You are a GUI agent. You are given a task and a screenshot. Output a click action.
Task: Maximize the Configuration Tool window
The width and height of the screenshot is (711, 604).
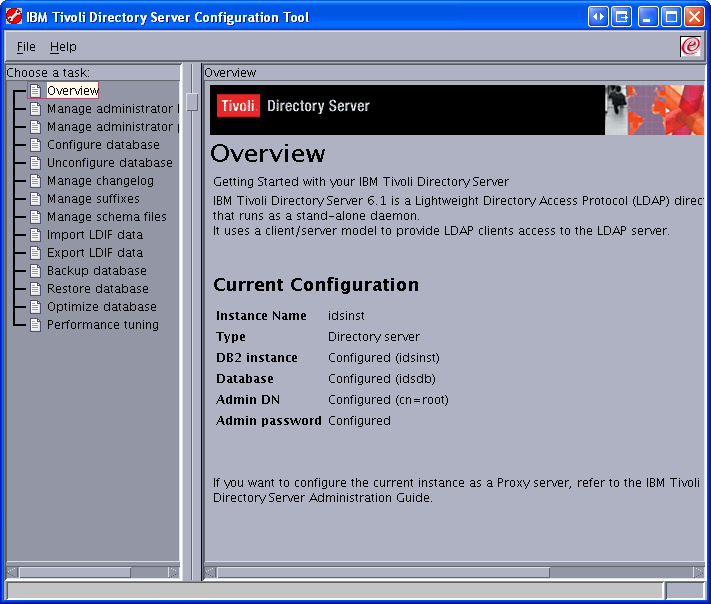(671, 17)
